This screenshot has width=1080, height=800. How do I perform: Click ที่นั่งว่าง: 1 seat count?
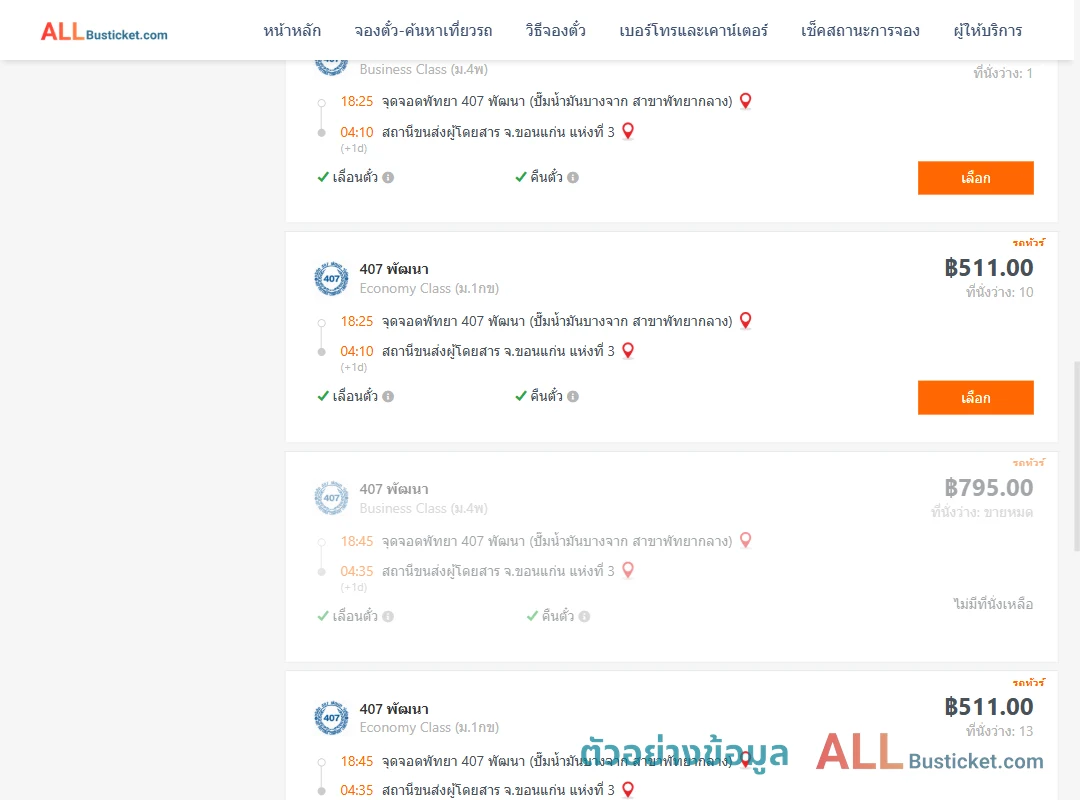(1002, 73)
